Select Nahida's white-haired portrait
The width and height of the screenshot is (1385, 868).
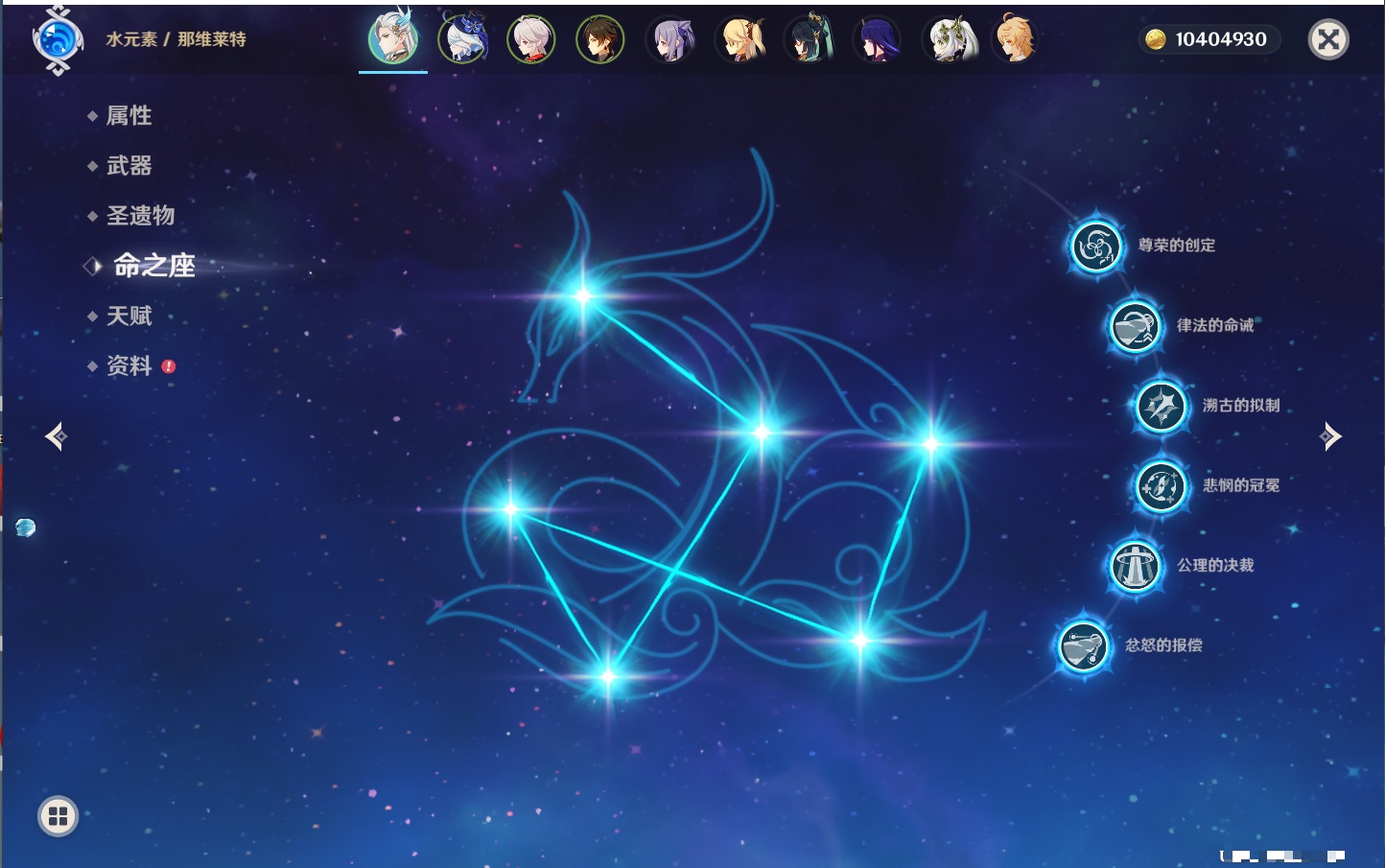[x=947, y=40]
